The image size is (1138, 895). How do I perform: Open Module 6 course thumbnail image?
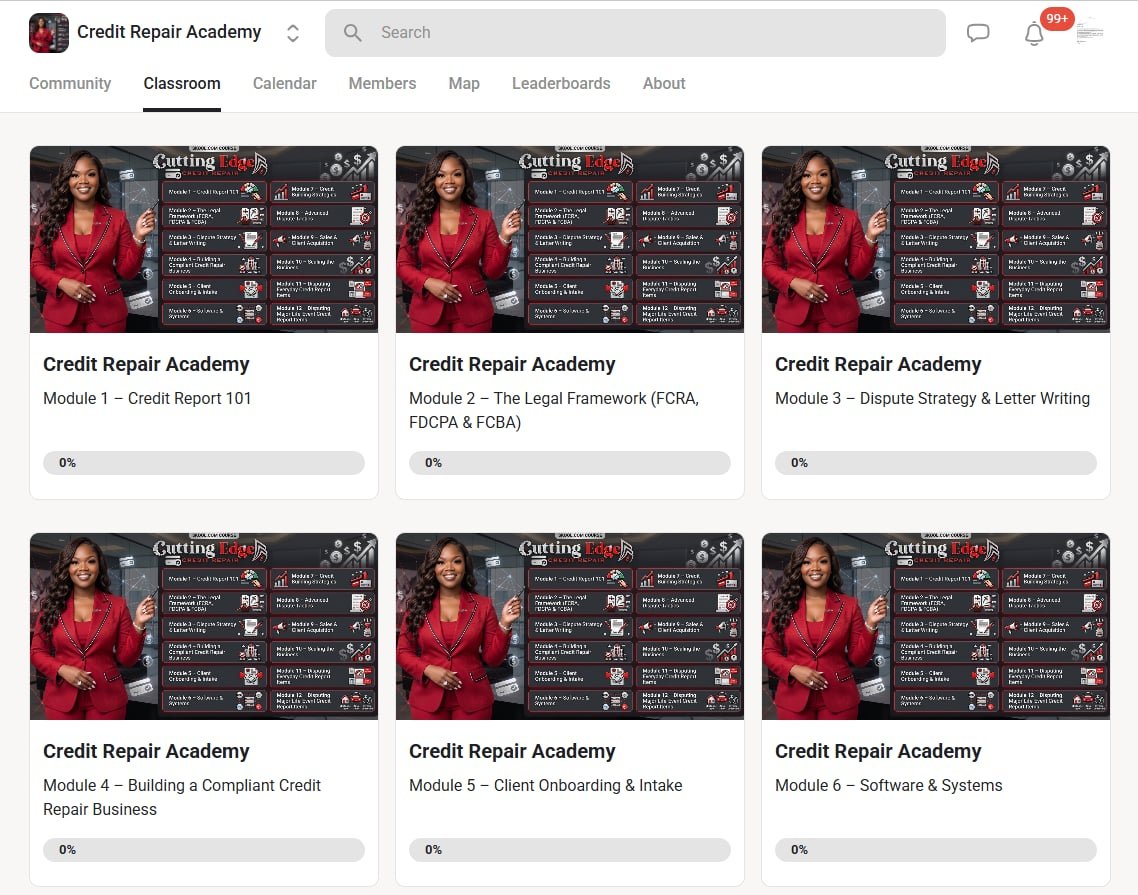click(x=936, y=626)
